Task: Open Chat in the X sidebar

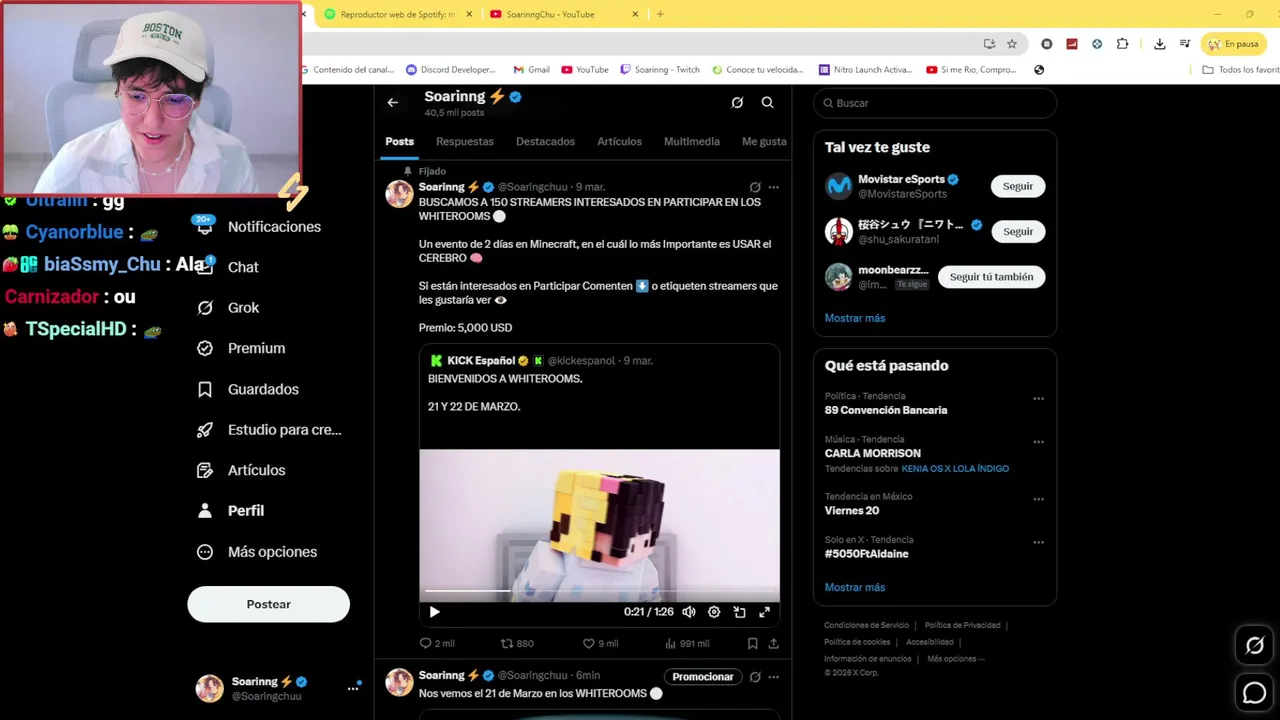Action: 228,267
